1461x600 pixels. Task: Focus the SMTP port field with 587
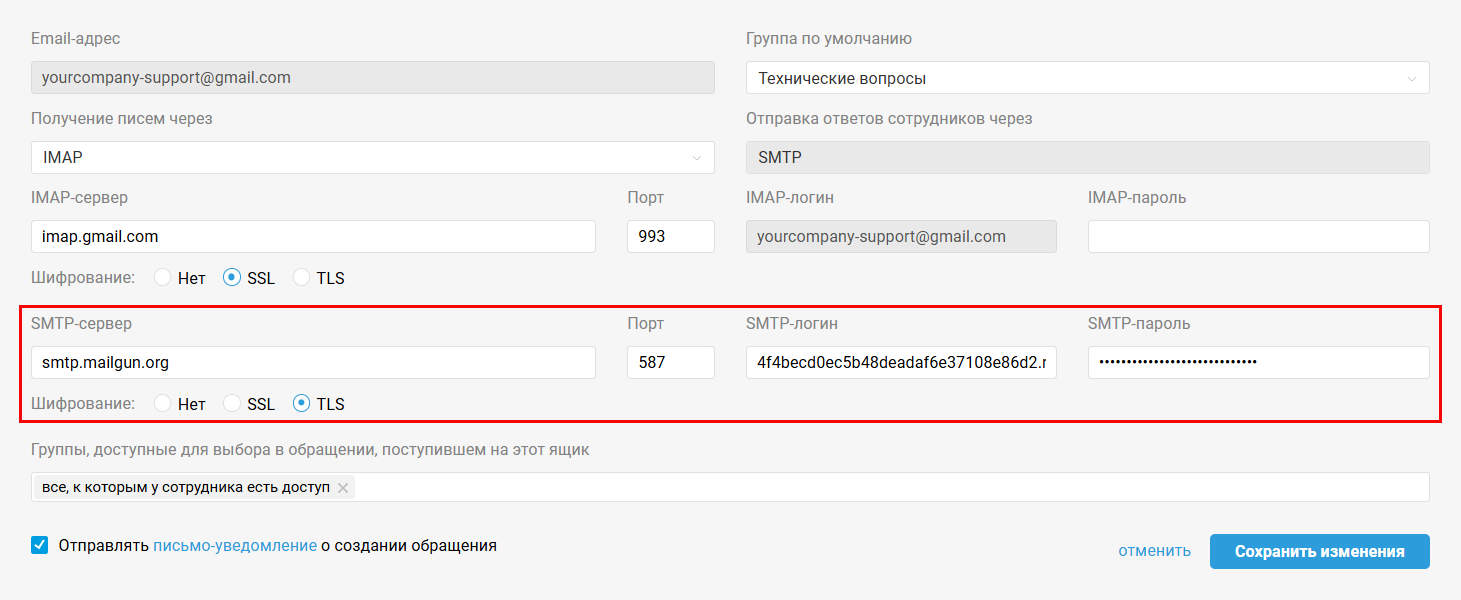click(670, 362)
